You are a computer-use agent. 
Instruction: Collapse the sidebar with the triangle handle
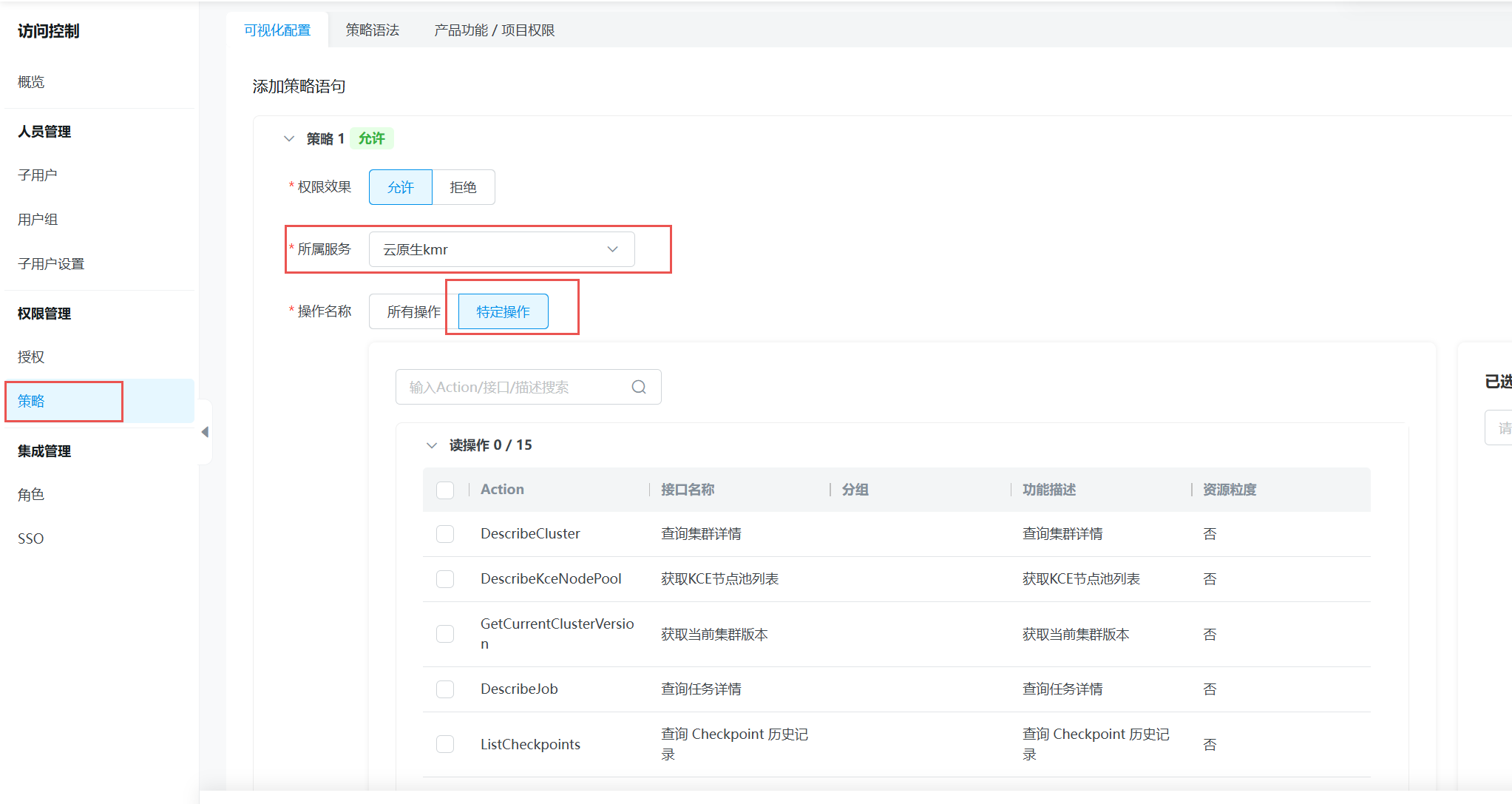point(205,432)
